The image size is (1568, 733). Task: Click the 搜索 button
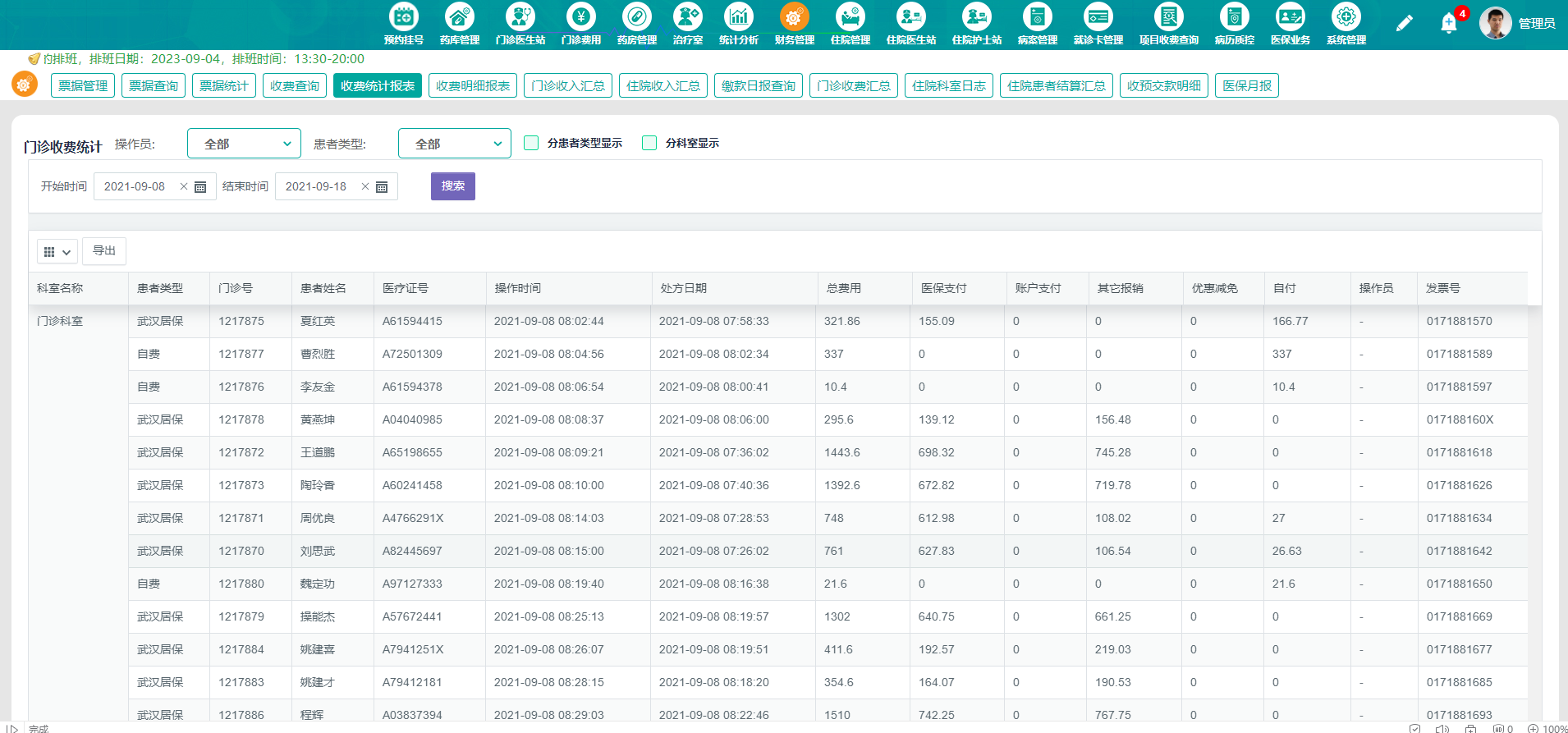tap(452, 186)
